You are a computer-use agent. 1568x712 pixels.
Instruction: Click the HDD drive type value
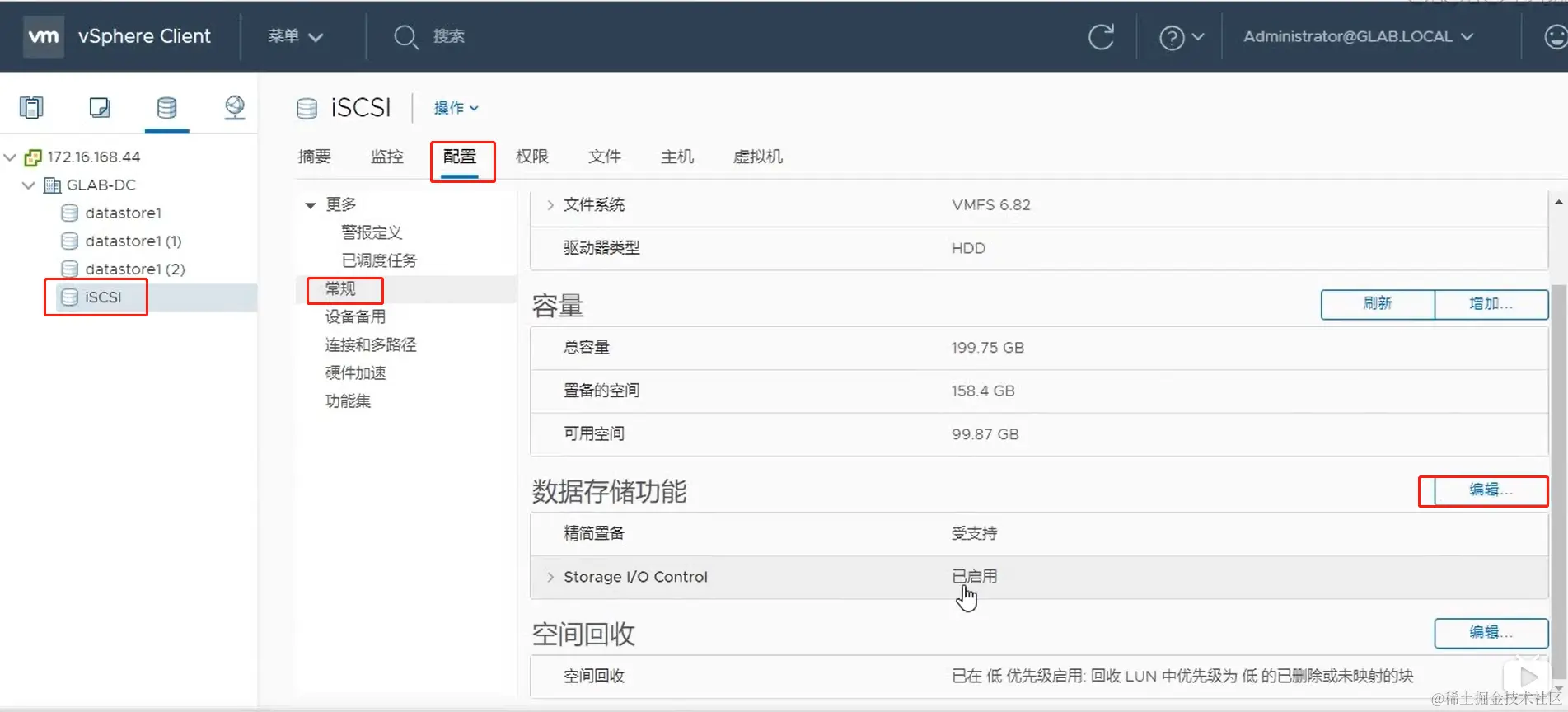coord(968,248)
